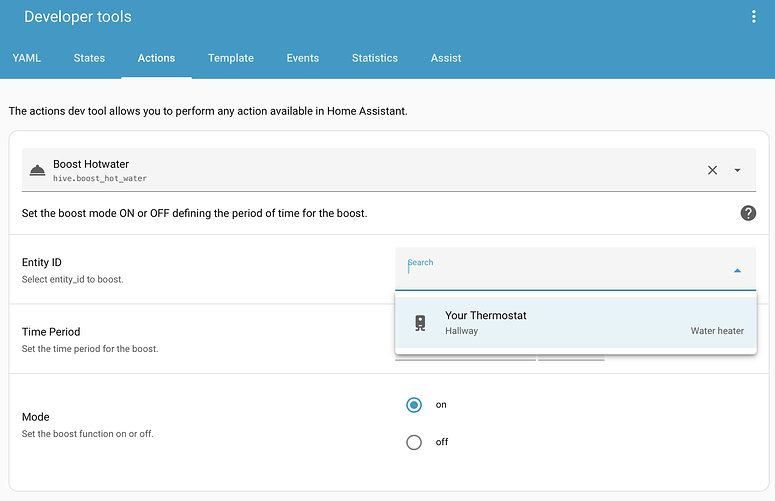Click the Boost Hotwater bell icon
775x501 pixels.
(x=37, y=170)
